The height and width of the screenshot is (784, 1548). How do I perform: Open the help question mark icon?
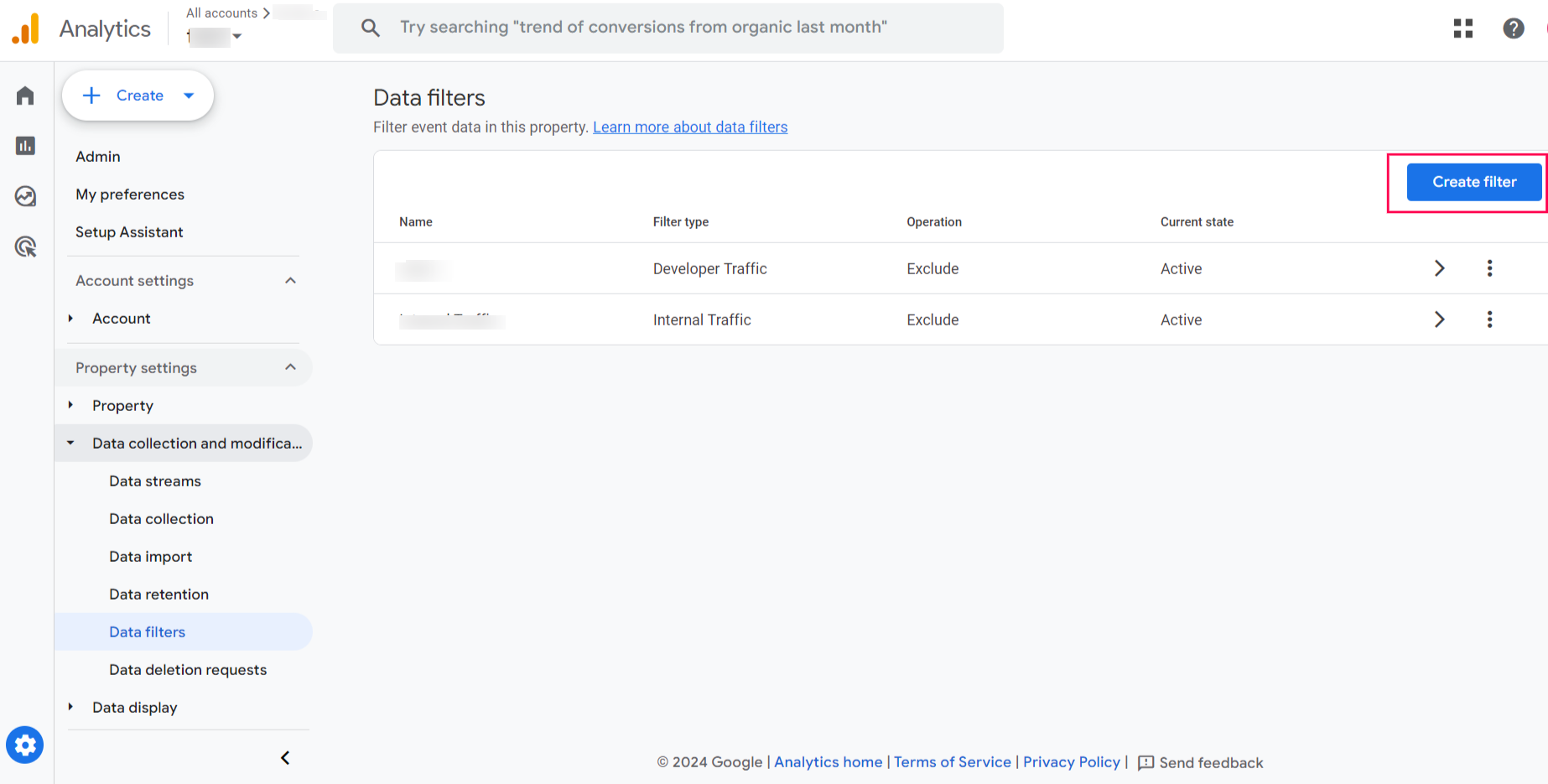coord(1514,29)
